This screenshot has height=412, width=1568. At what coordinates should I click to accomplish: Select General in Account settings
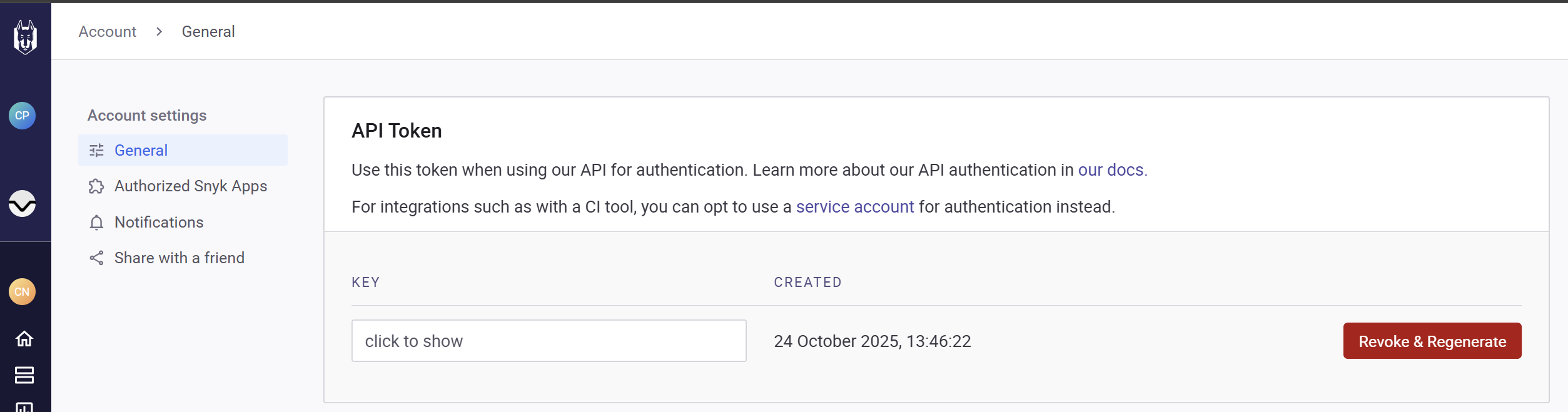[183, 150]
